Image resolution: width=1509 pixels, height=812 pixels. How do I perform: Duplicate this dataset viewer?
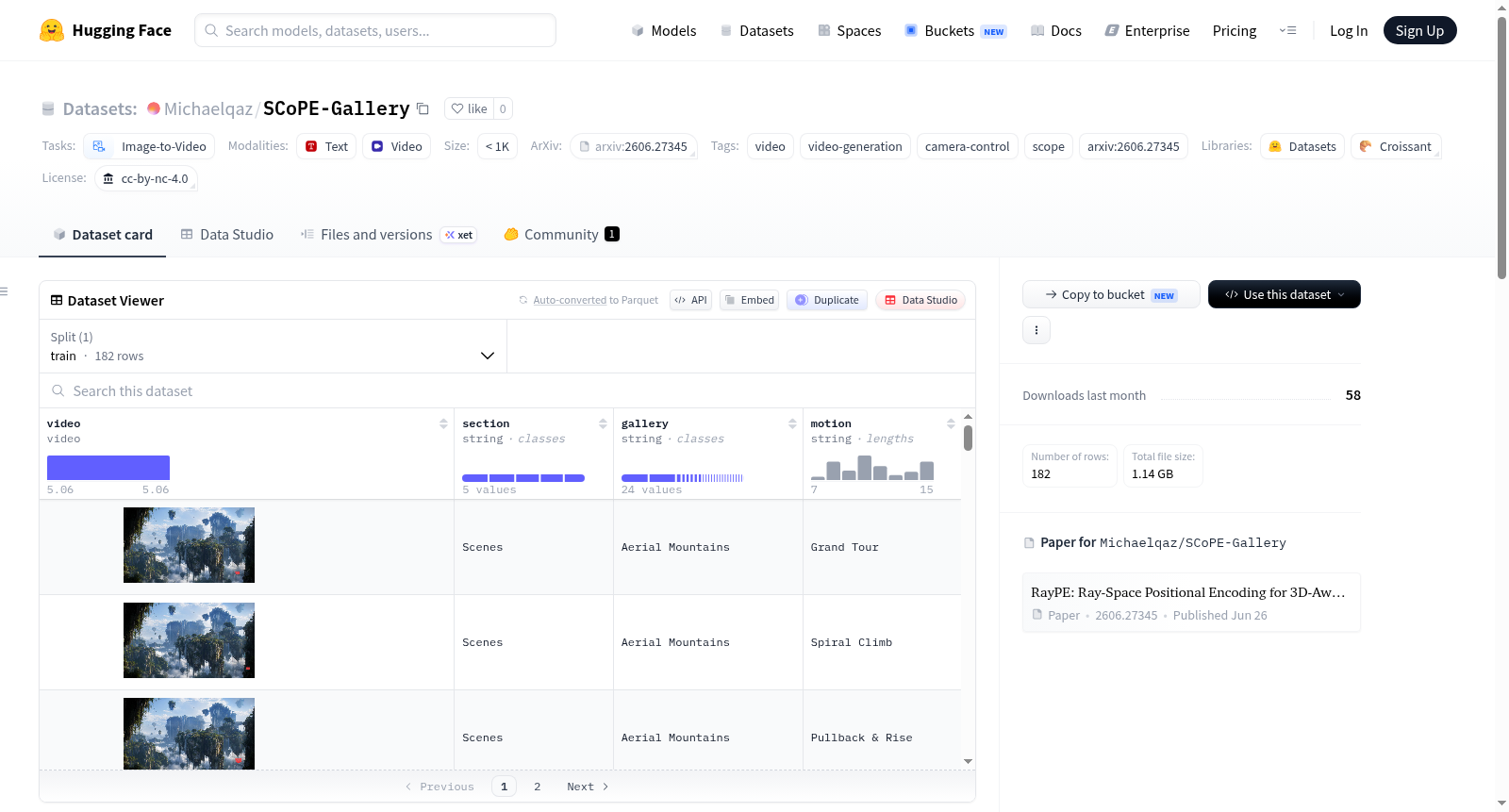(827, 300)
